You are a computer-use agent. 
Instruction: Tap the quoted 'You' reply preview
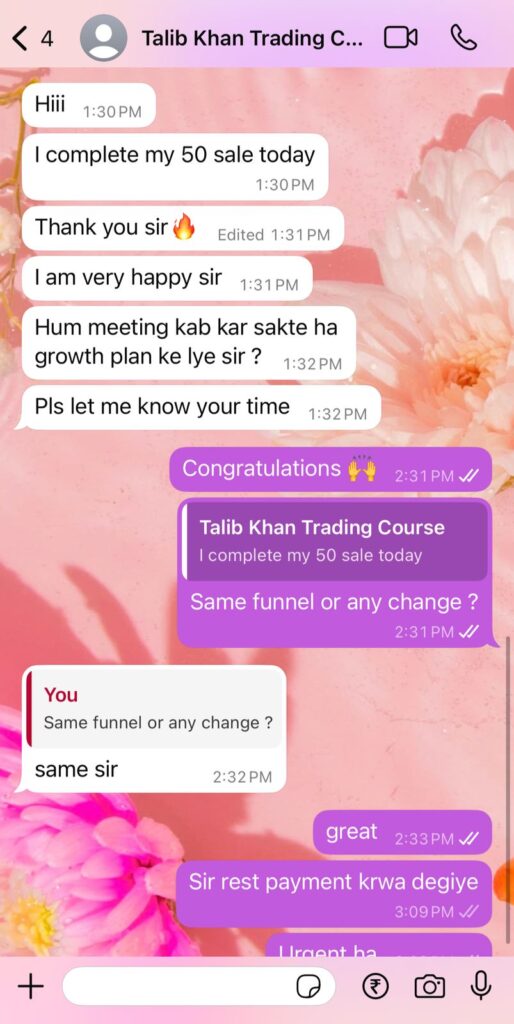coord(155,709)
